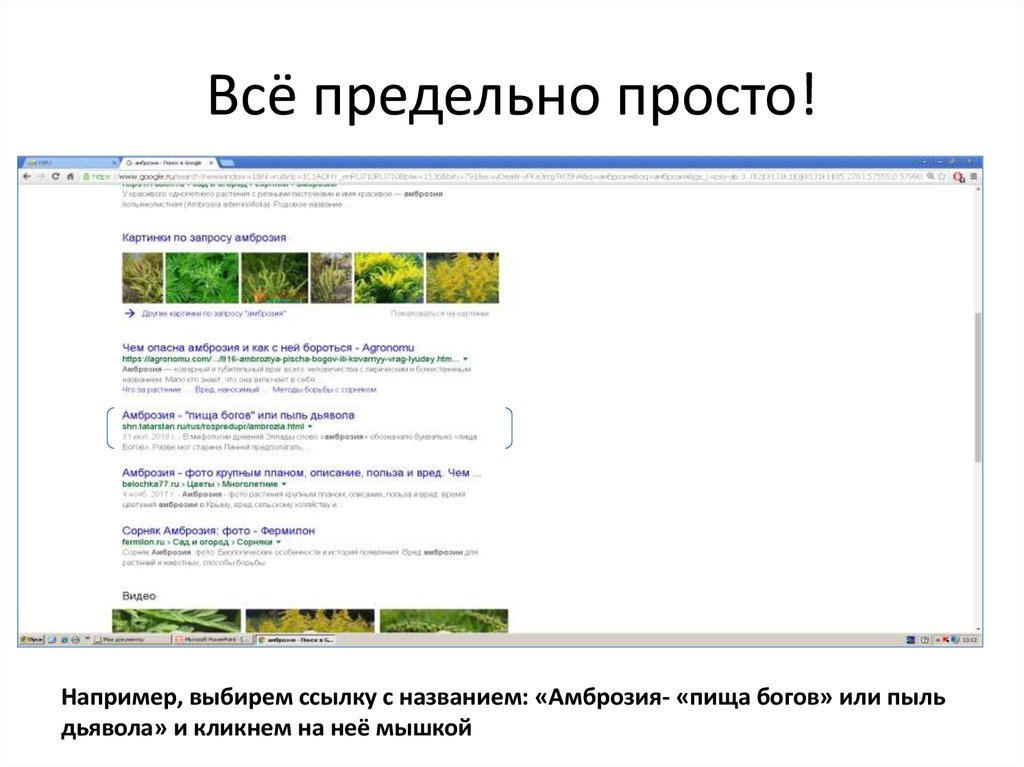Click the browser Back navigation arrow

(25, 176)
